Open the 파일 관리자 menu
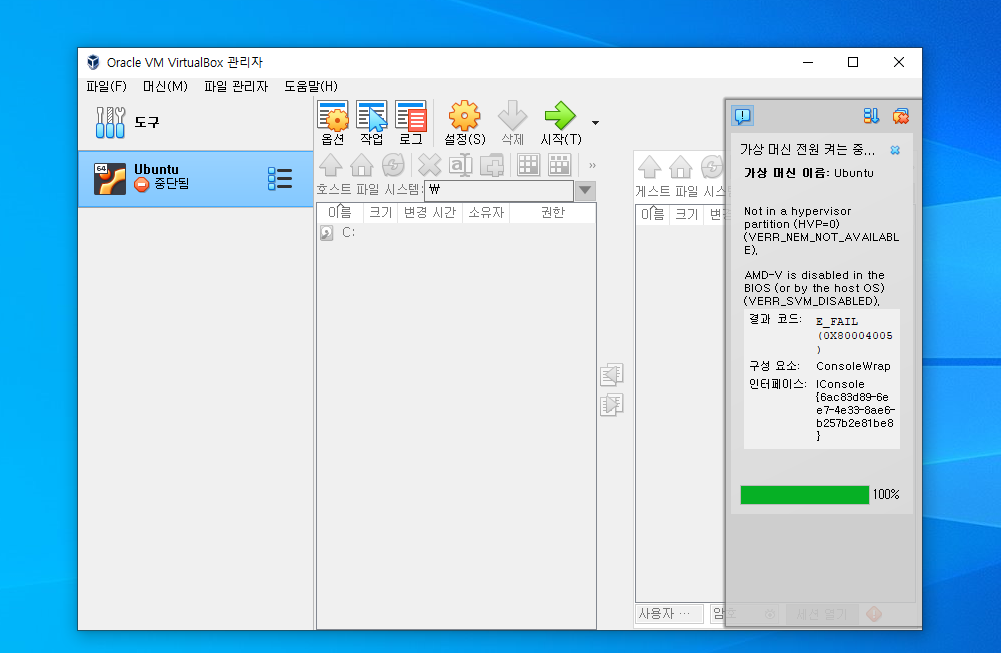This screenshot has height=653, width=1001. pyautogui.click(x=236, y=86)
